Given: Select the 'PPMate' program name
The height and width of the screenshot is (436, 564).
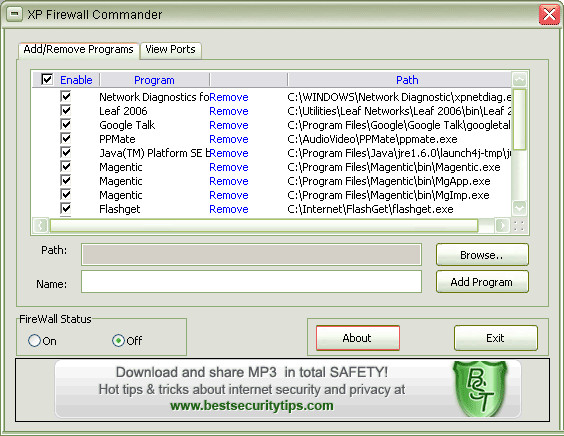Looking at the screenshot, I should (117, 139).
